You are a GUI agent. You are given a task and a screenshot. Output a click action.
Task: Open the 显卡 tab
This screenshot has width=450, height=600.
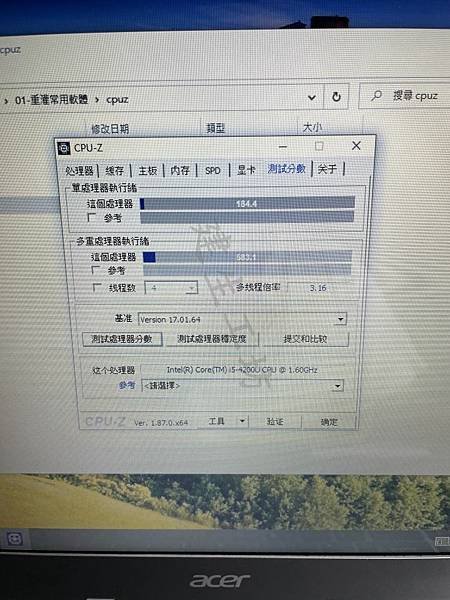click(x=246, y=170)
